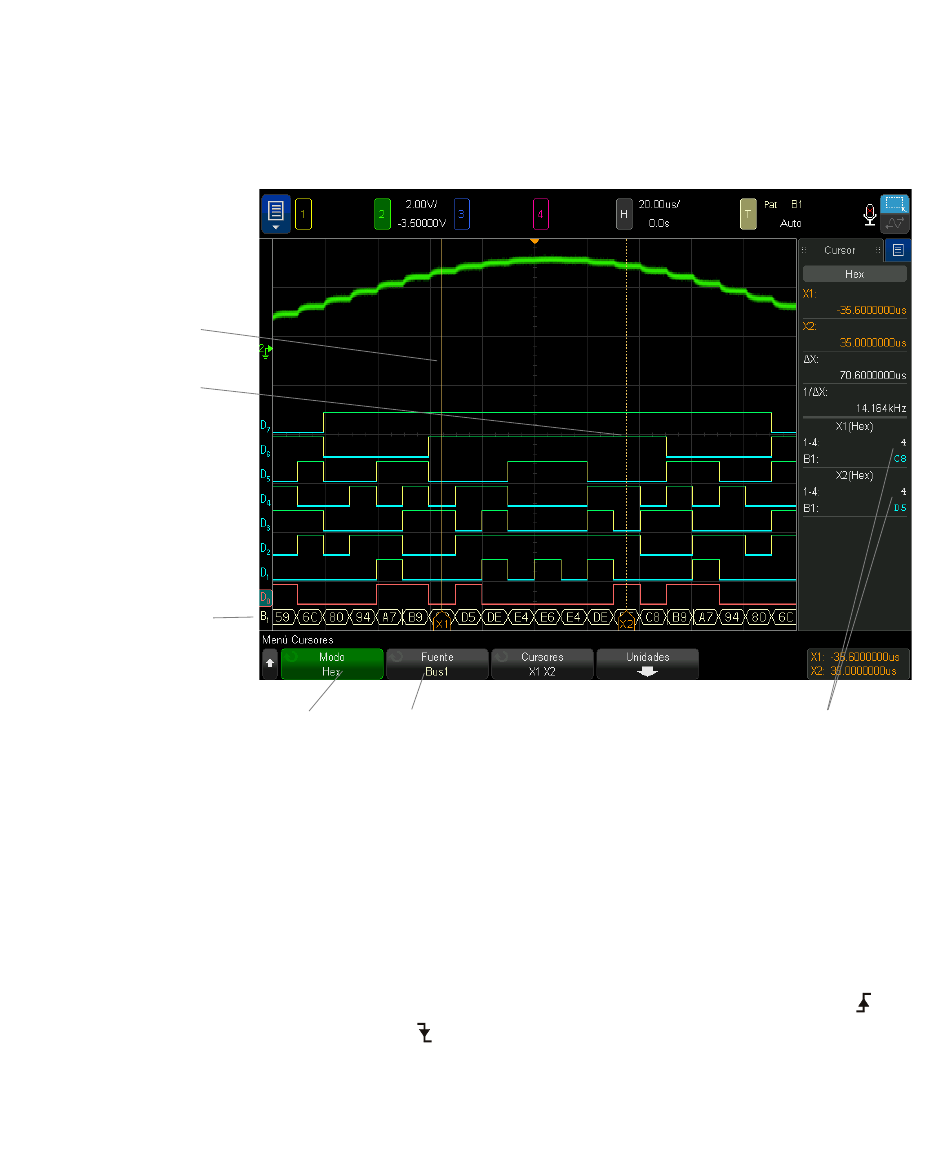Screen dimensions: 950x1165
Task: Select highlighted digital channel D0 label
Action: point(265,597)
